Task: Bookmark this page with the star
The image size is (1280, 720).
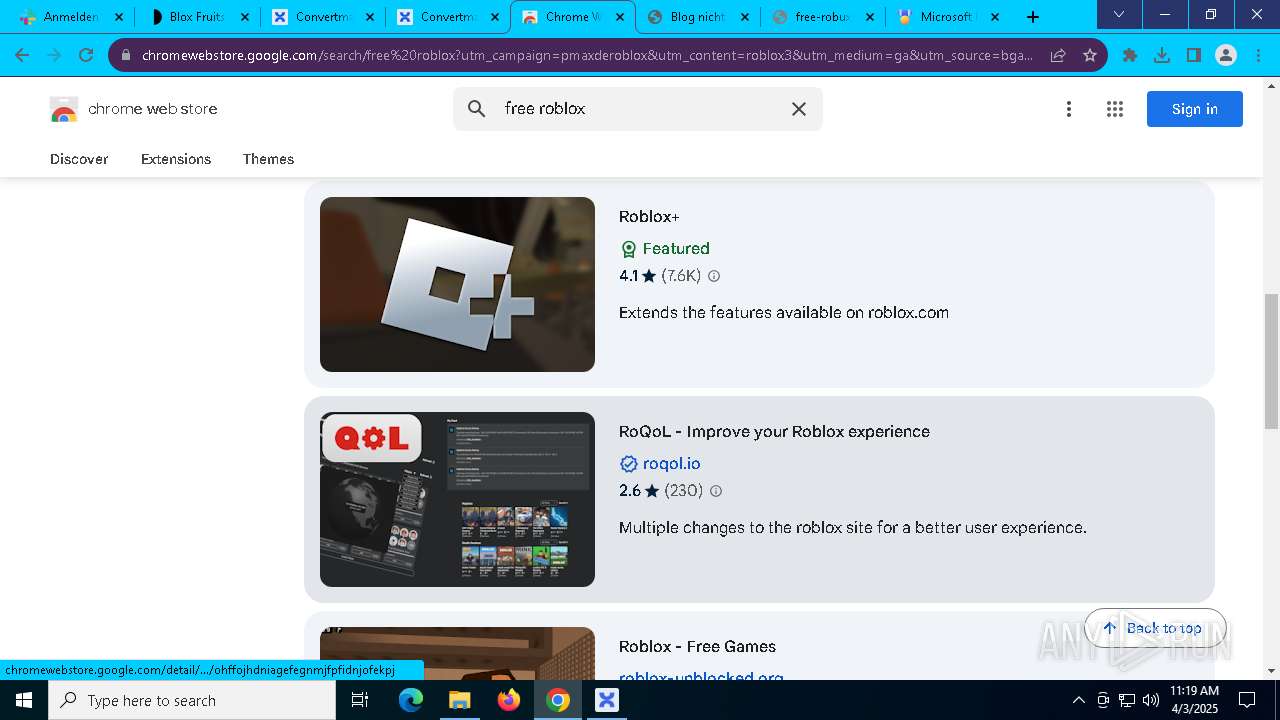Action: coord(1090,55)
